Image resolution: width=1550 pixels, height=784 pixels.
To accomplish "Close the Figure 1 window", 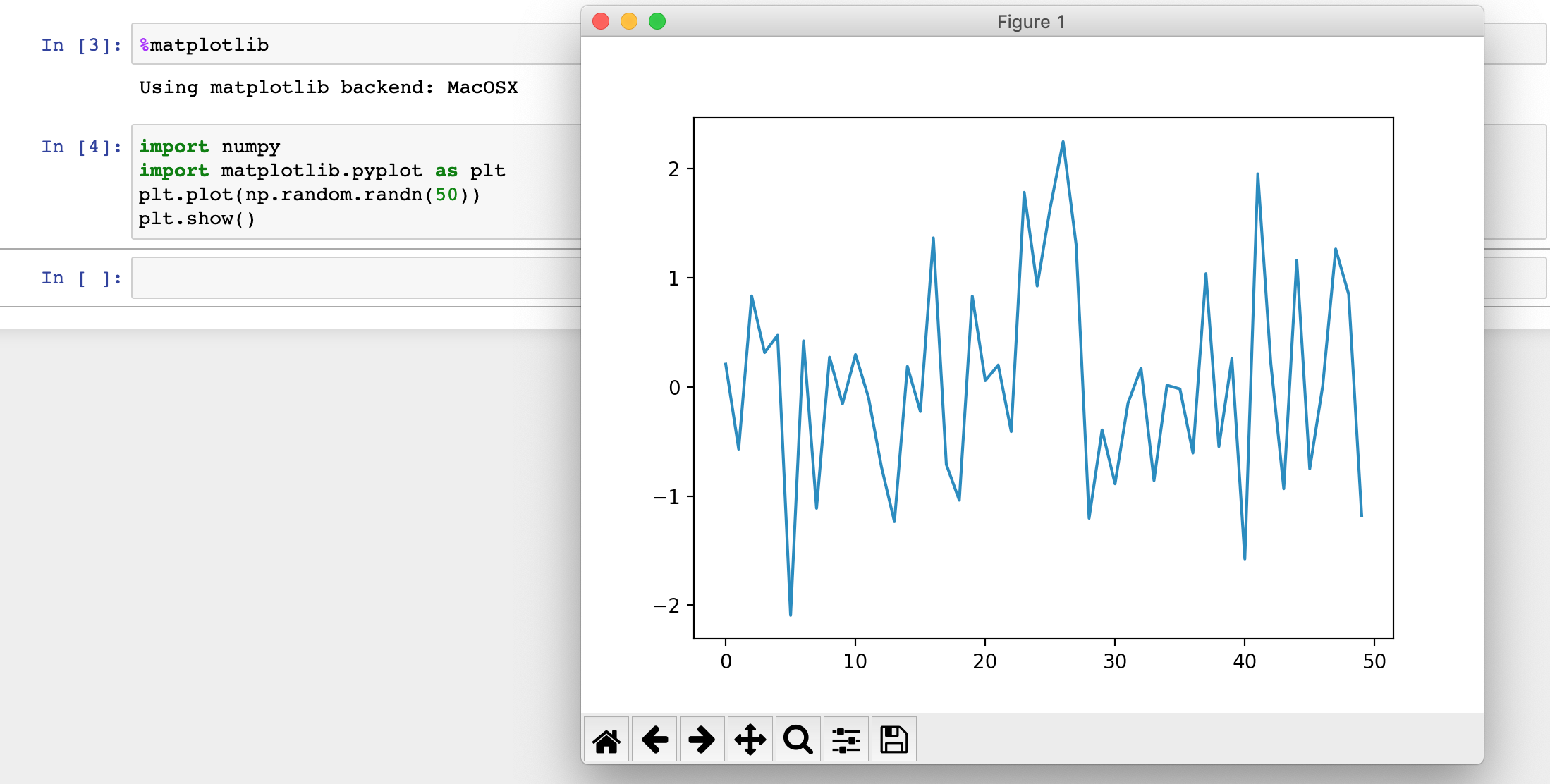I will click(x=601, y=21).
